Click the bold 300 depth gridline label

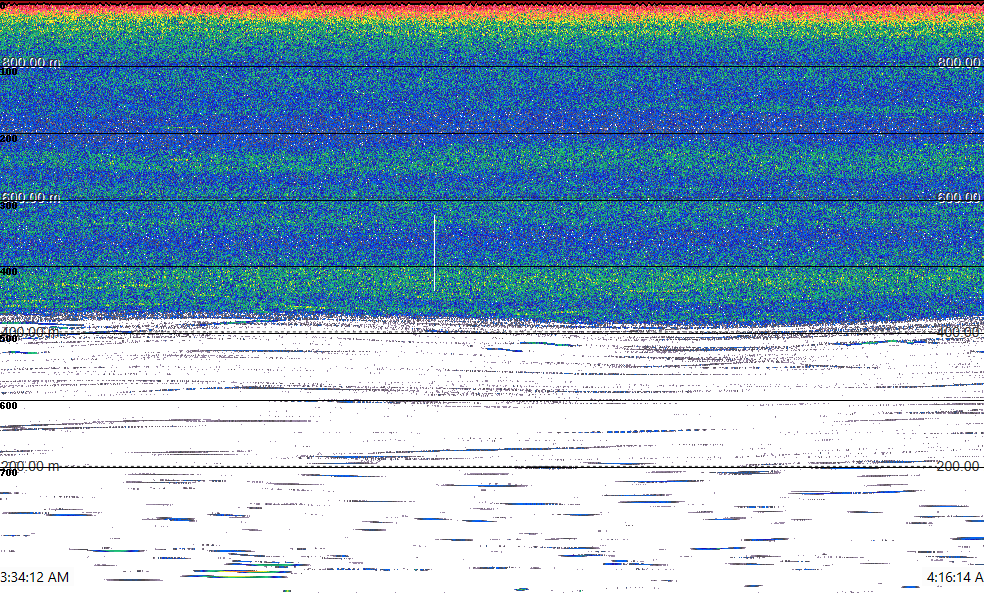pos(9,205)
